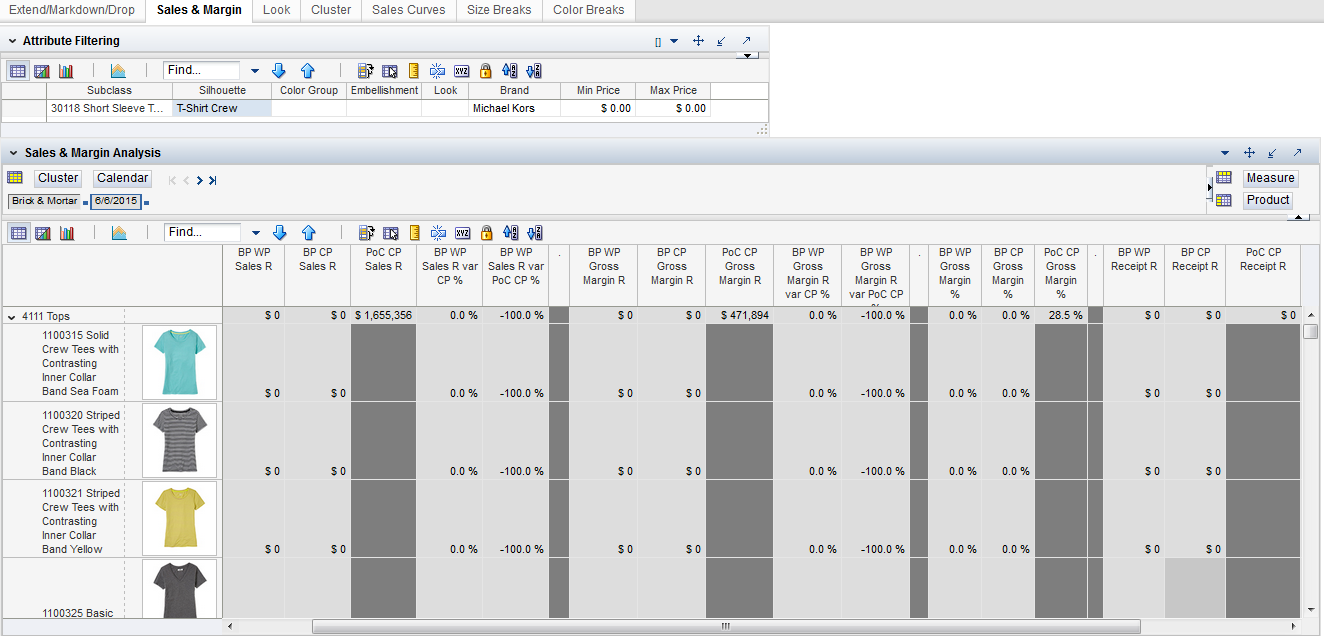Screen dimensions: 1326x642
Task: Select grid view in Attribute Filtering toolbar
Action: [18, 71]
